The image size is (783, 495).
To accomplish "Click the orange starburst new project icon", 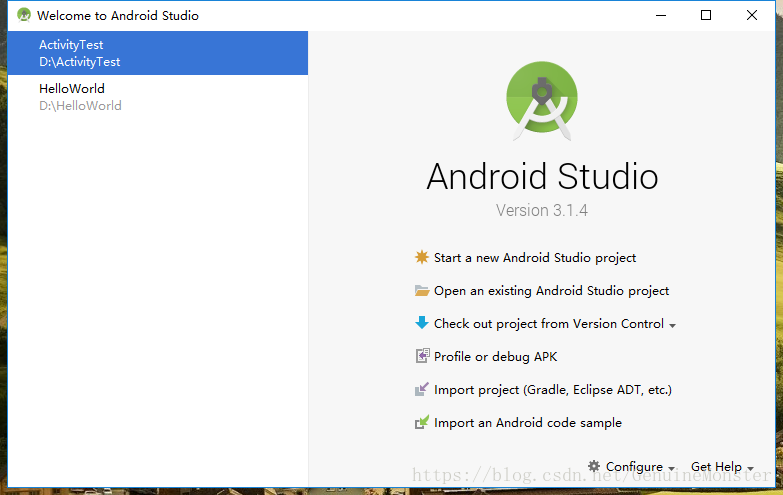I will point(422,257).
